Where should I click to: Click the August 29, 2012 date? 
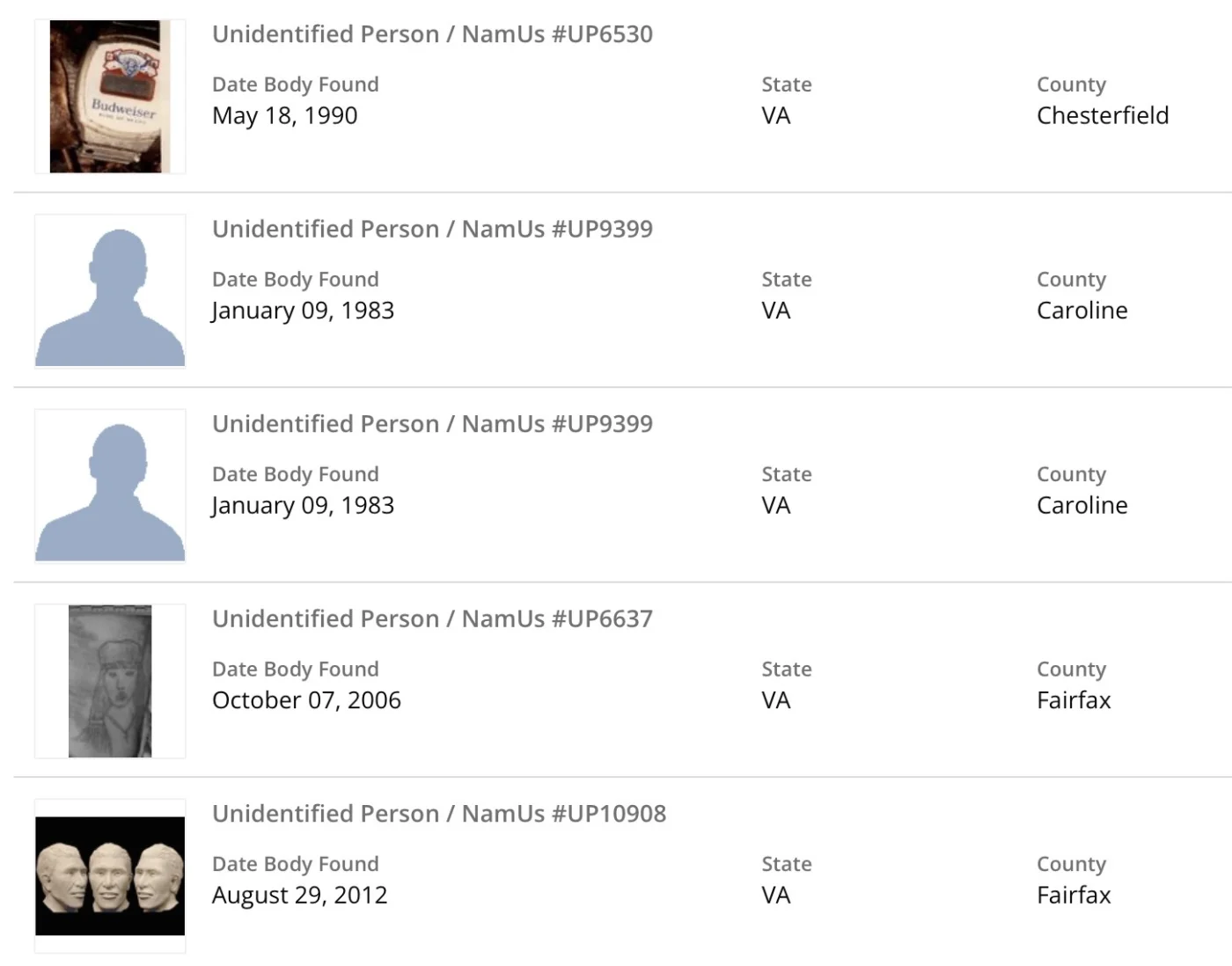point(299,896)
